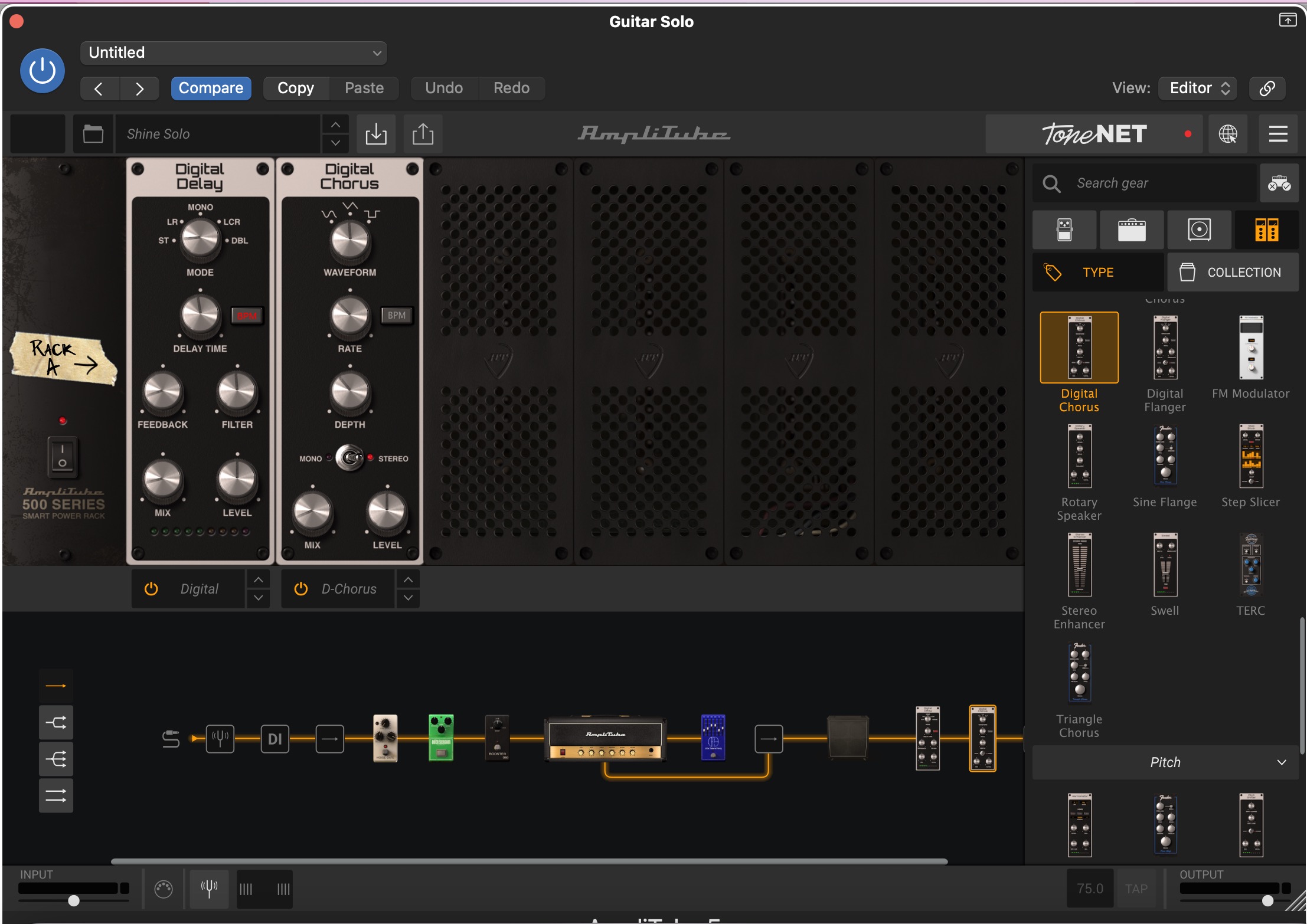The height and width of the screenshot is (924, 1307).
Task: Open the preset browser folder icon
Action: 93,134
